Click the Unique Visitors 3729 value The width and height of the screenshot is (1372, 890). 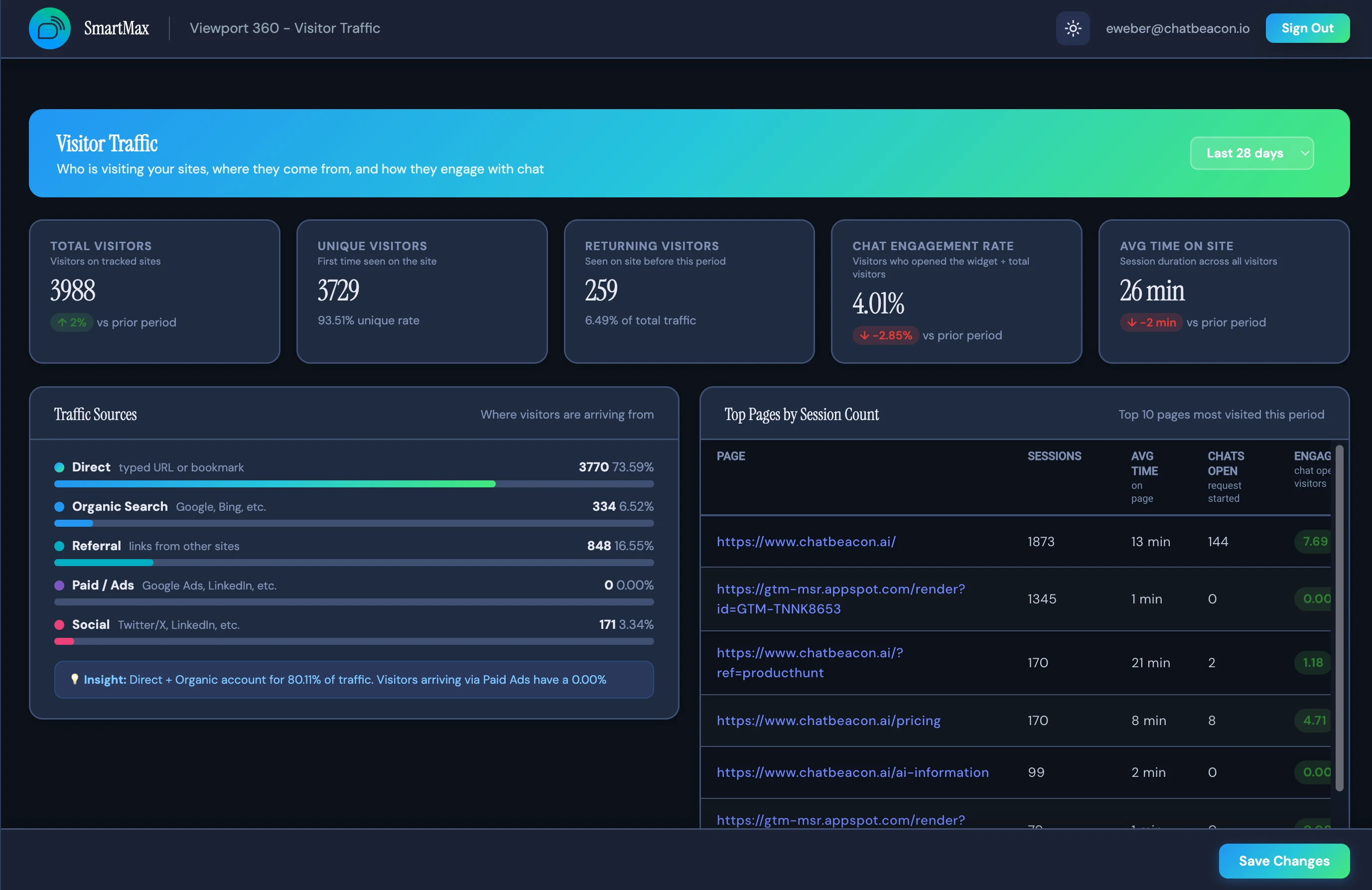point(338,290)
